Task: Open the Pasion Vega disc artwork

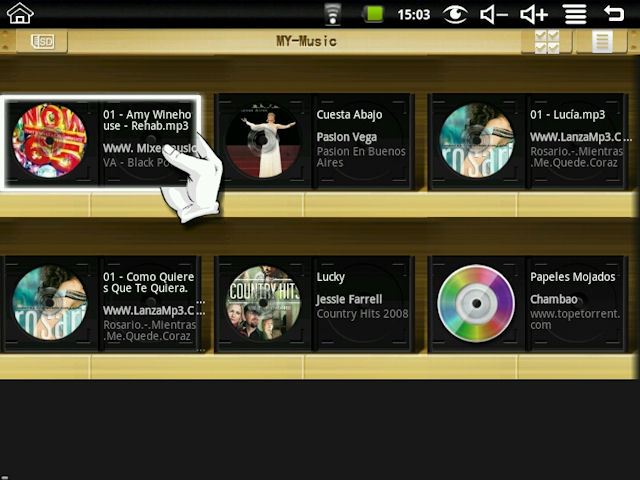Action: (x=263, y=141)
